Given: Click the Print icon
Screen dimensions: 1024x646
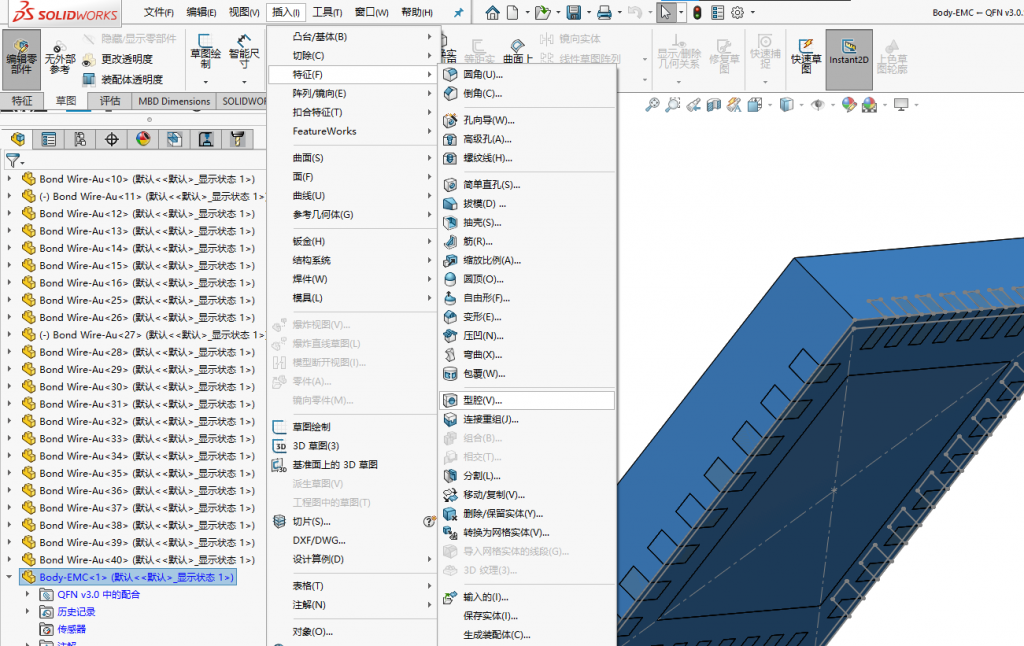Looking at the screenshot, I should click(x=604, y=12).
